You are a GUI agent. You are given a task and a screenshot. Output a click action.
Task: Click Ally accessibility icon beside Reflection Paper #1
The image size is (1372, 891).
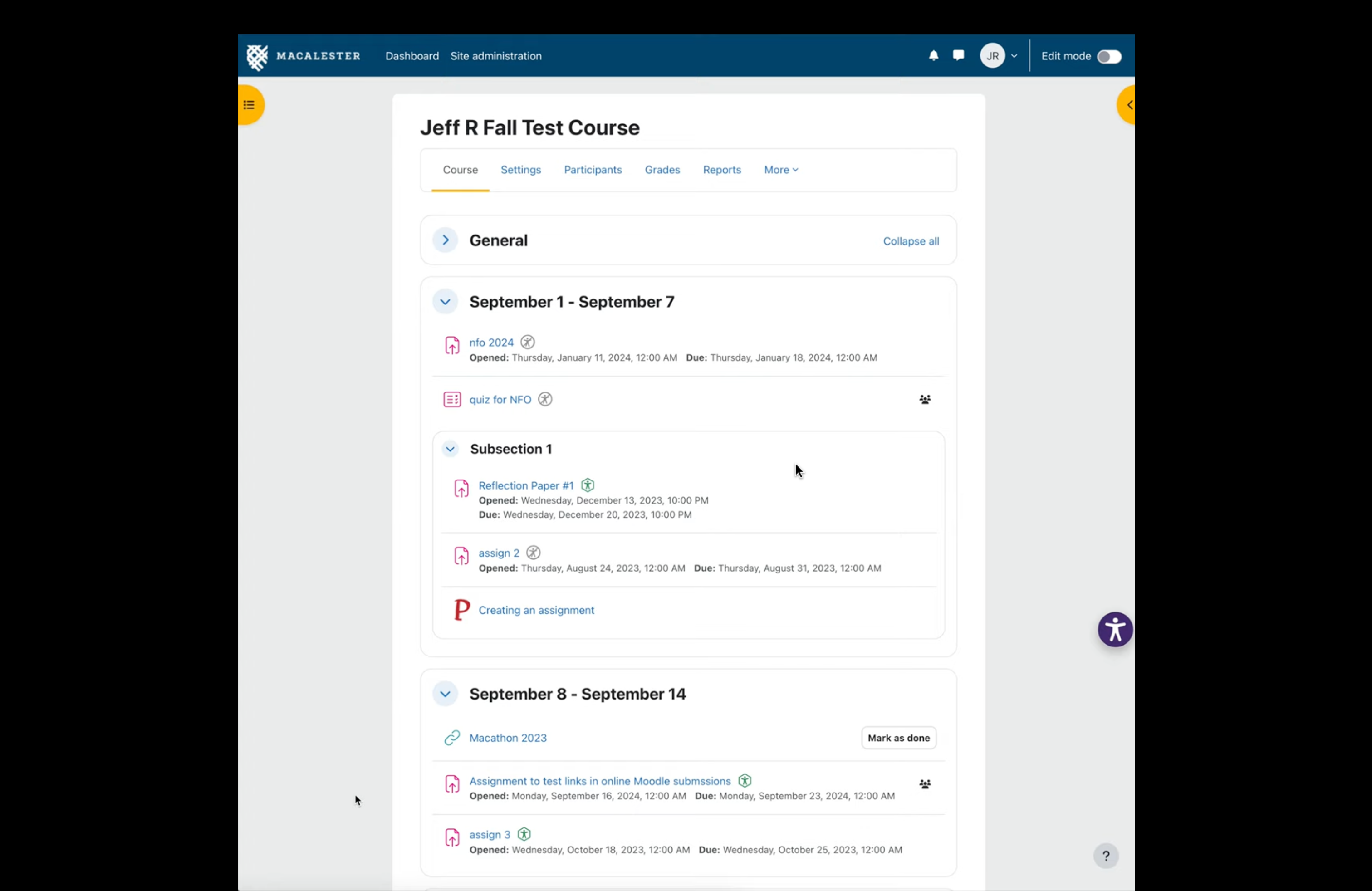[588, 485]
